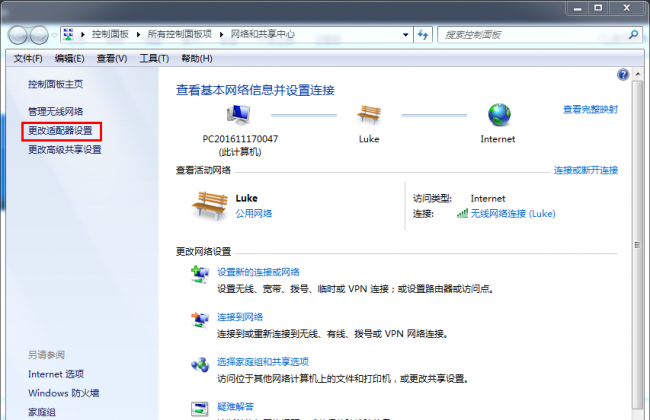Viewport: 650px width, 420px height.
Task: Click the vertical scrollbar thumb
Action: tap(638, 245)
